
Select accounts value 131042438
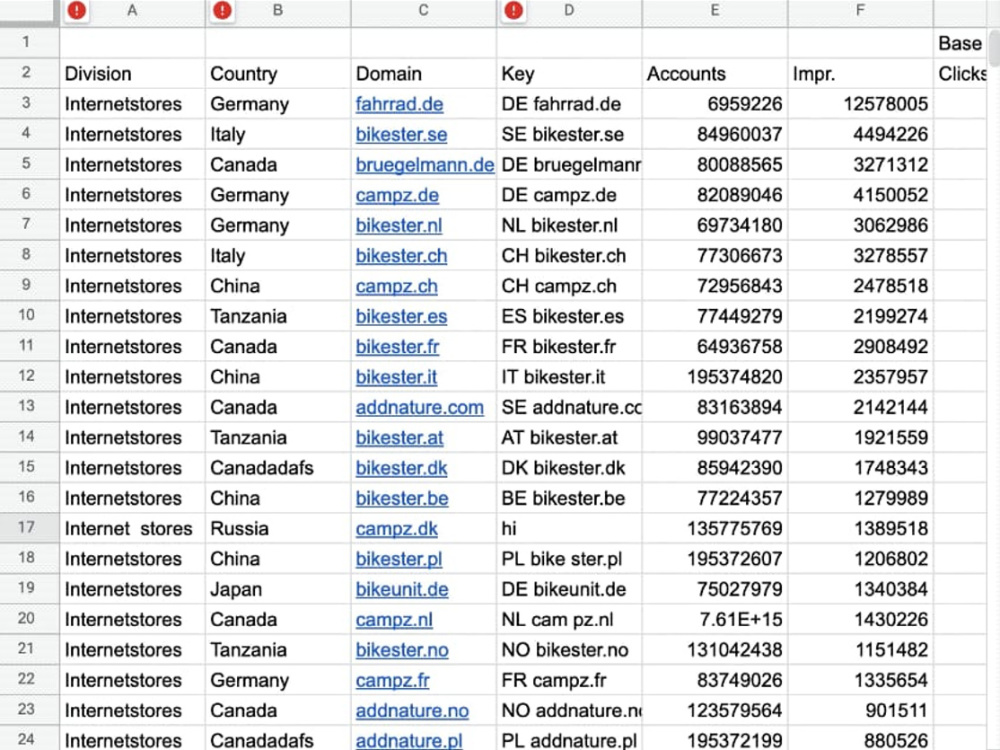click(x=715, y=649)
